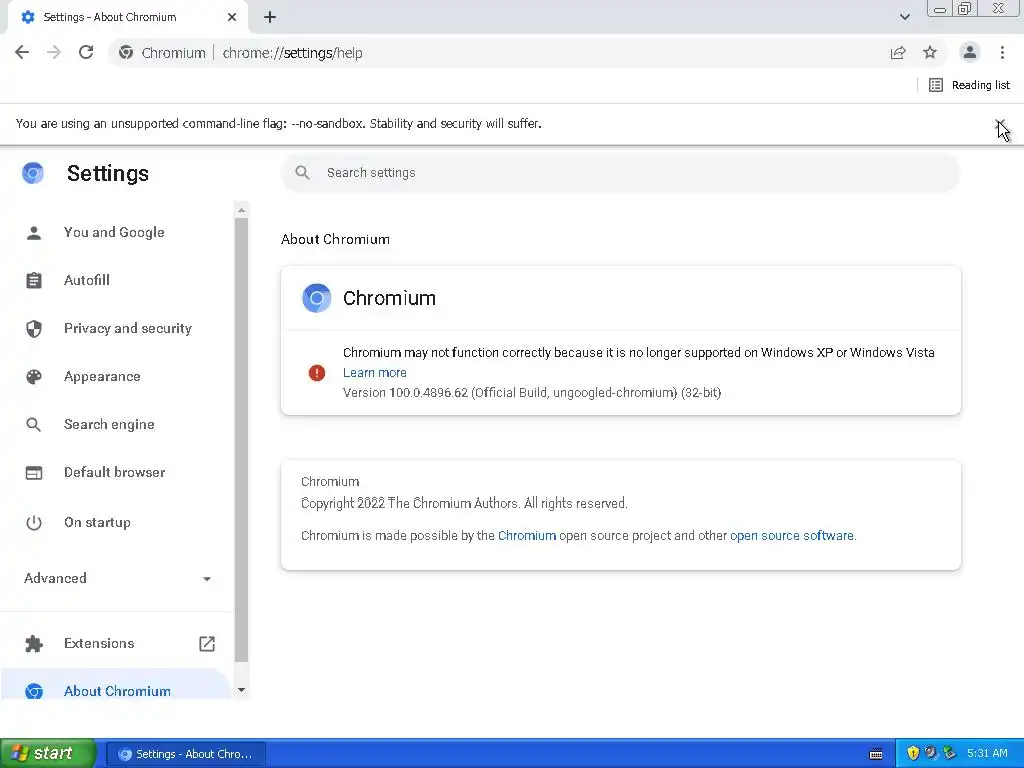The image size is (1024, 768).
Task: Click the sidebar scrollbar down arrow
Action: coord(242,690)
